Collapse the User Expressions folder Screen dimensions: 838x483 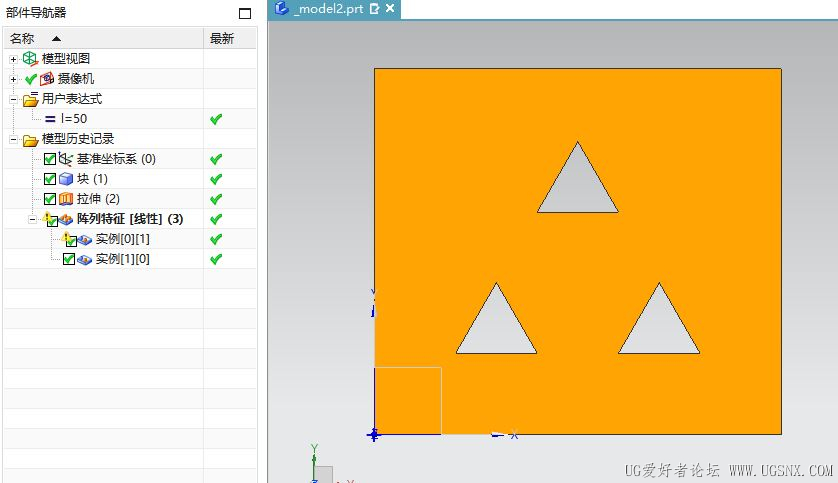point(13,99)
